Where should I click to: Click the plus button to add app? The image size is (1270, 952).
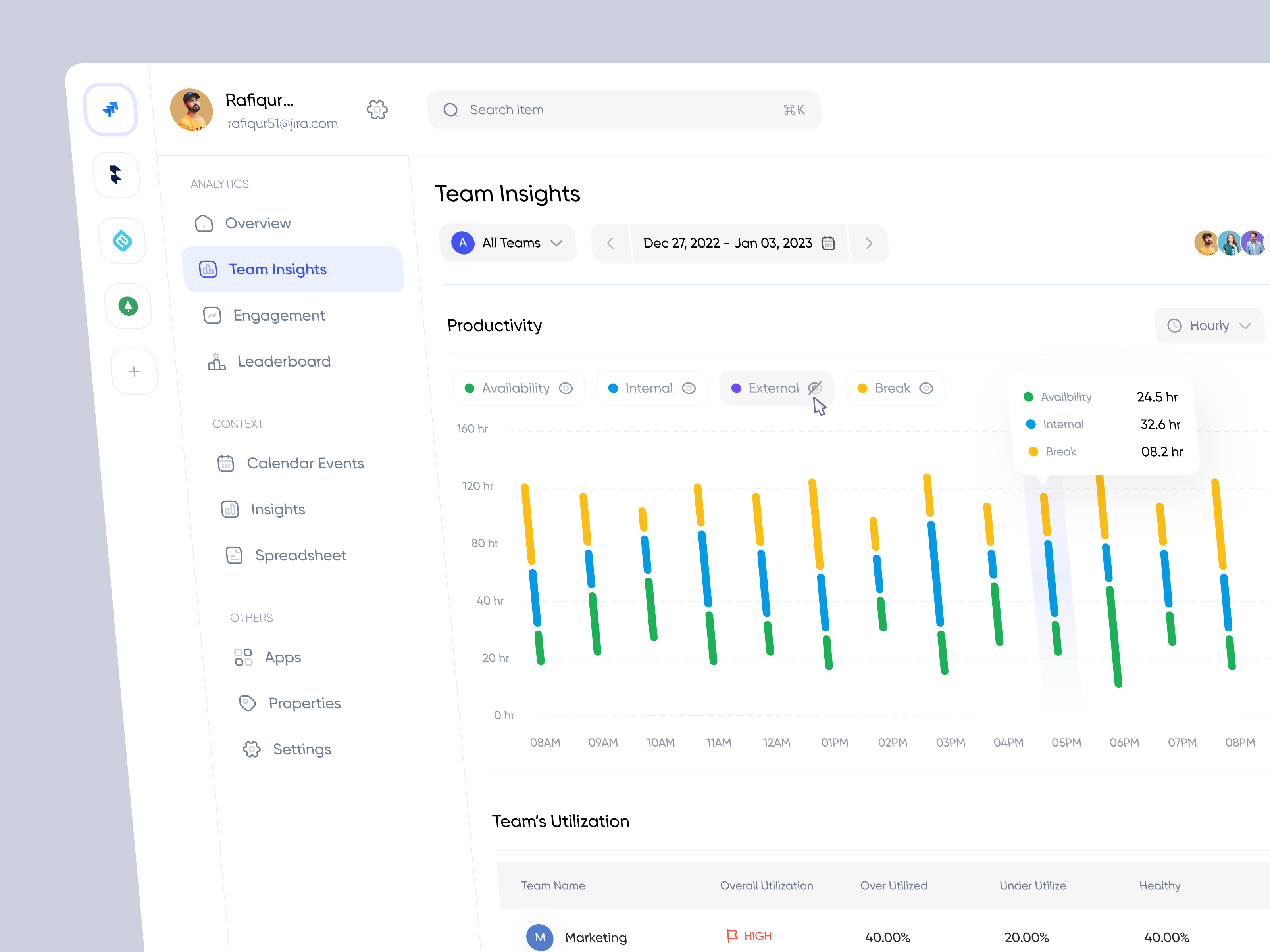click(134, 372)
